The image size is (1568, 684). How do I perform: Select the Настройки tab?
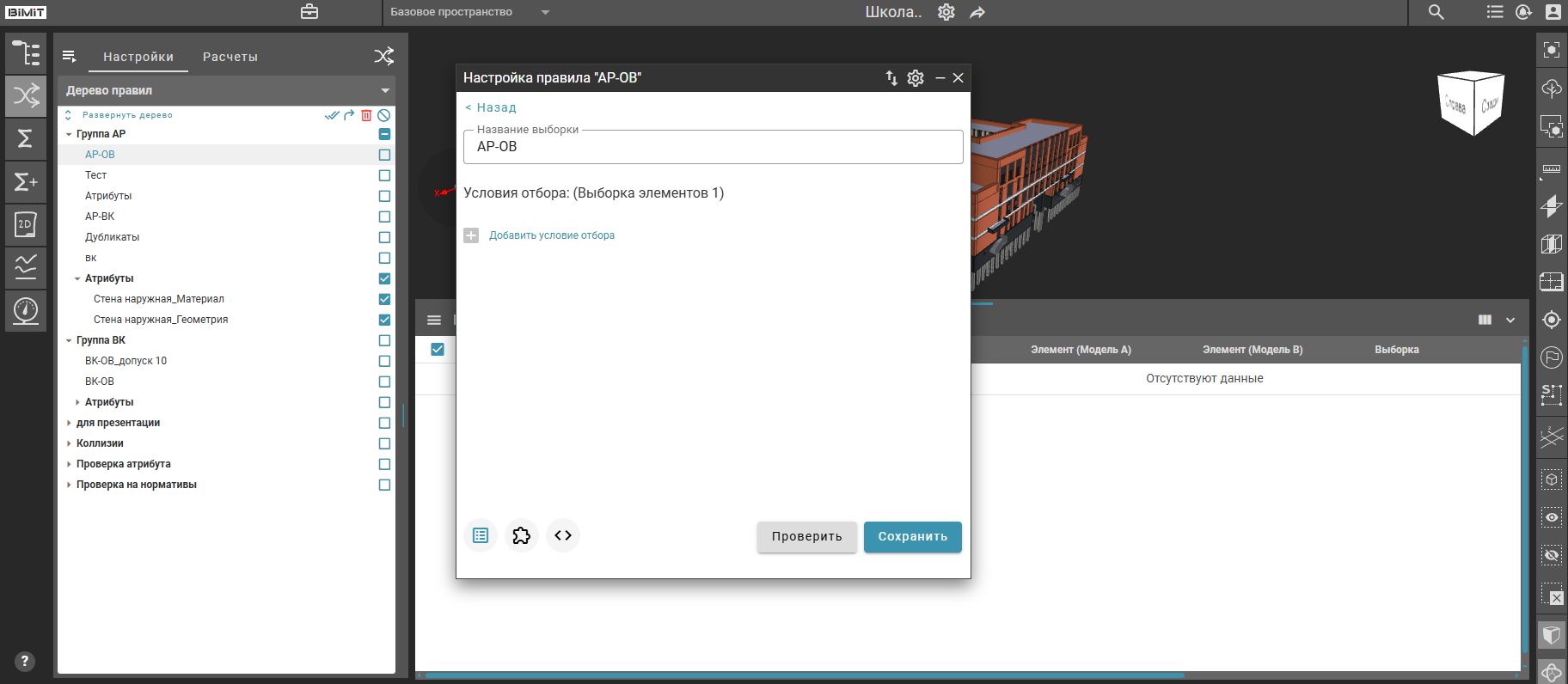click(x=138, y=57)
